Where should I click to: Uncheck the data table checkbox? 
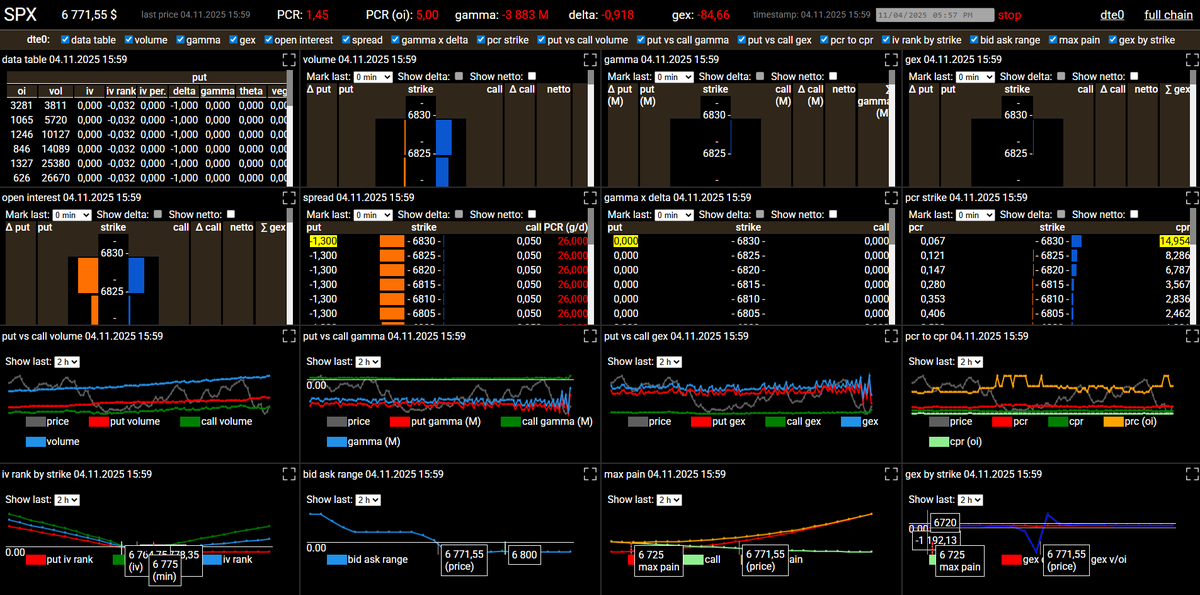(x=65, y=40)
